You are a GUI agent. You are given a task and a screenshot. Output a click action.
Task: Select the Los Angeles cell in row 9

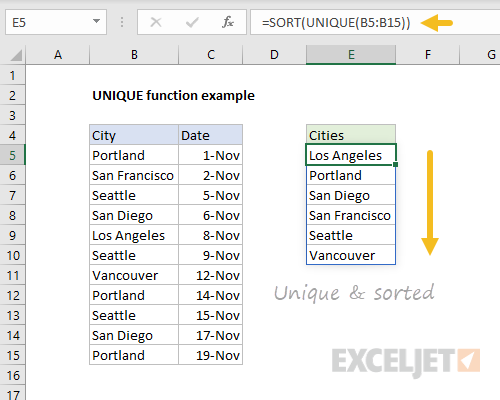pyautogui.click(x=134, y=235)
